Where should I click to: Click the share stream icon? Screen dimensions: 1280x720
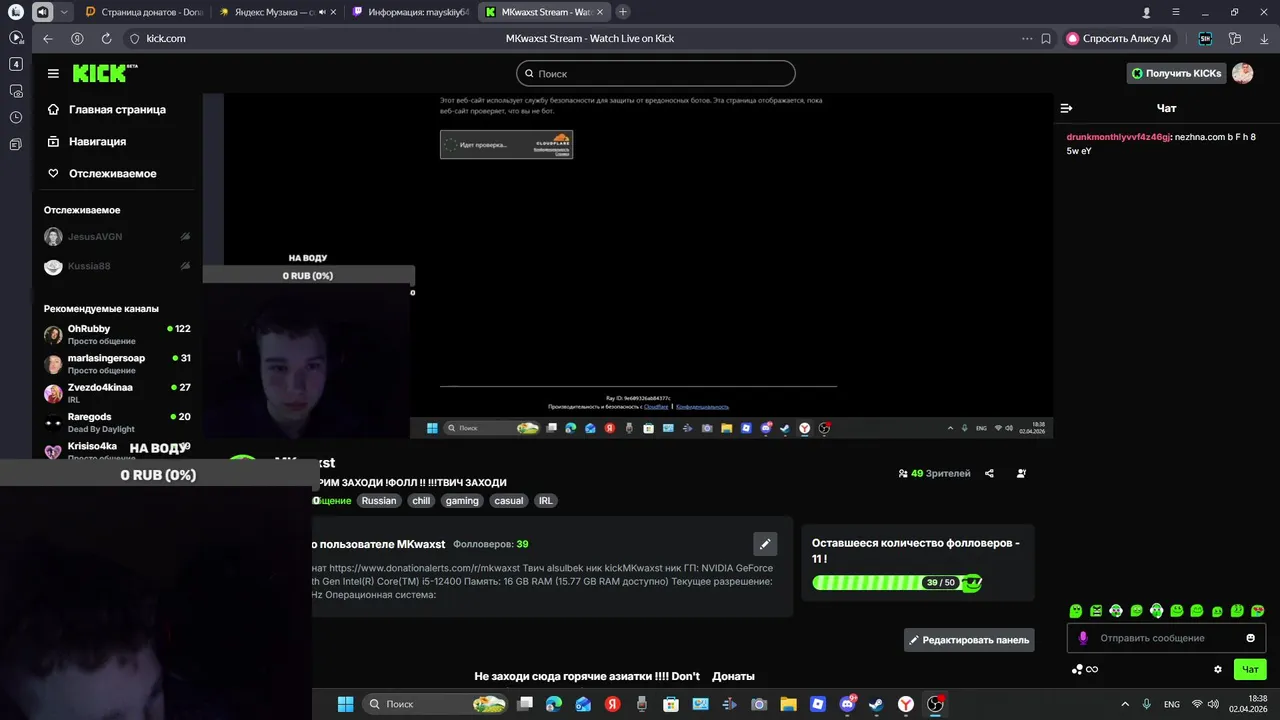pos(989,474)
